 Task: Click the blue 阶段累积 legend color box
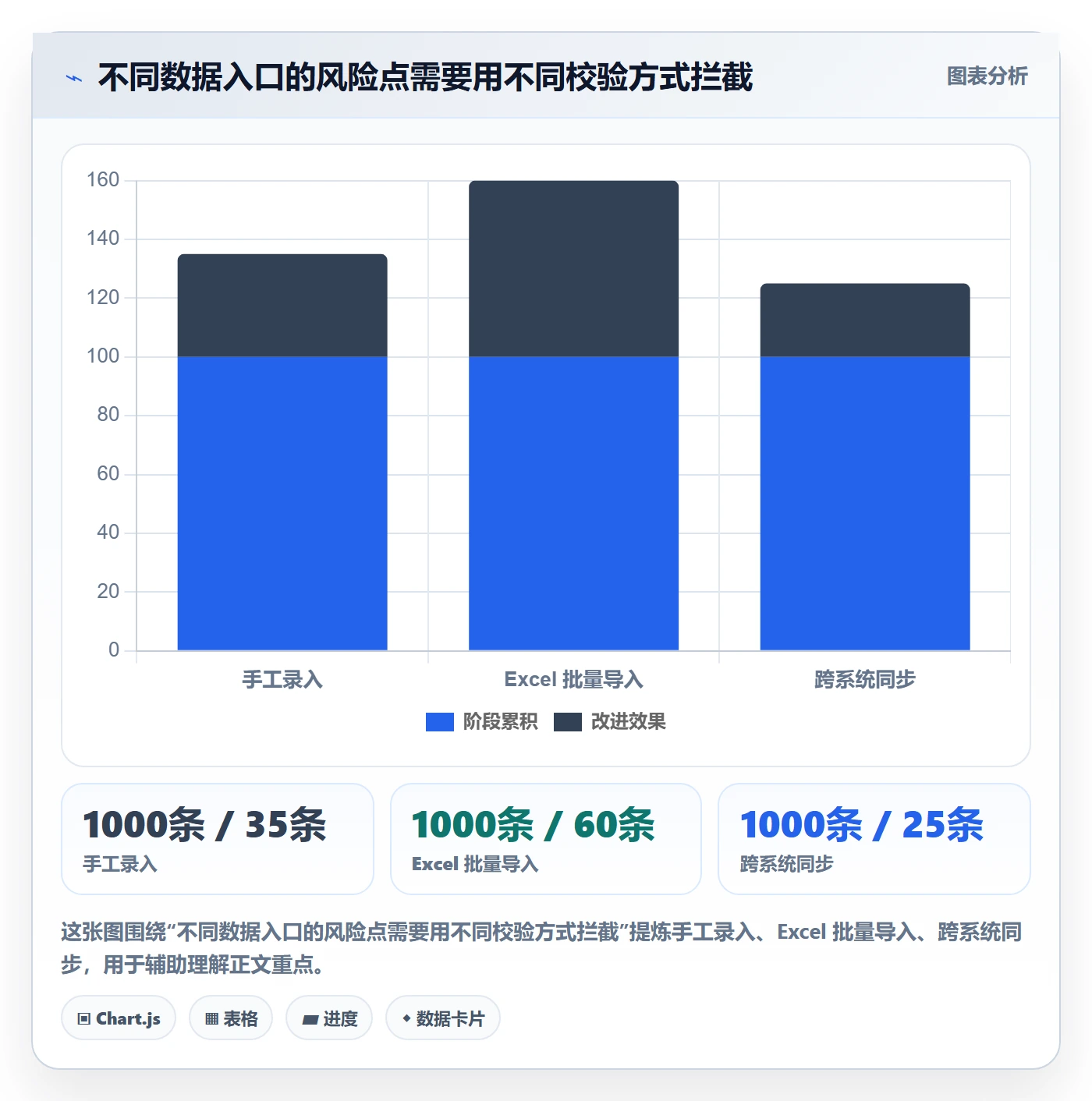click(439, 722)
